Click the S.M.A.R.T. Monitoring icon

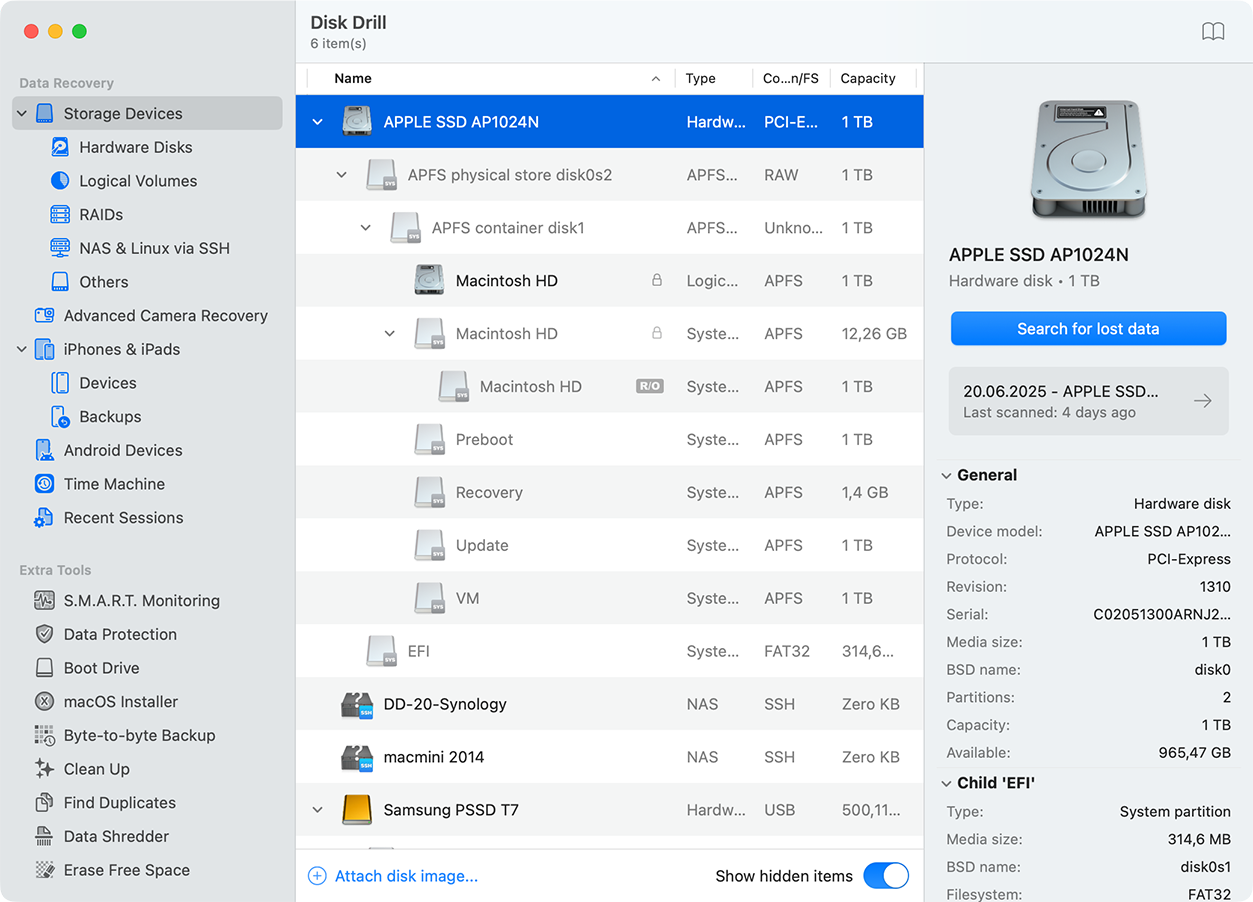pyautogui.click(x=44, y=601)
